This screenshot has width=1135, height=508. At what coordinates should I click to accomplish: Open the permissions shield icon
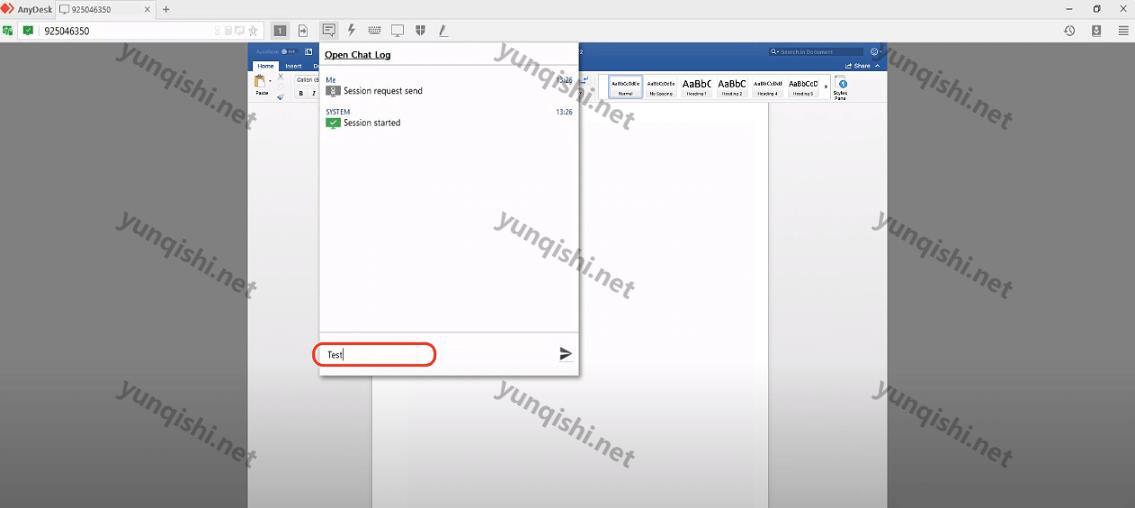tap(421, 30)
